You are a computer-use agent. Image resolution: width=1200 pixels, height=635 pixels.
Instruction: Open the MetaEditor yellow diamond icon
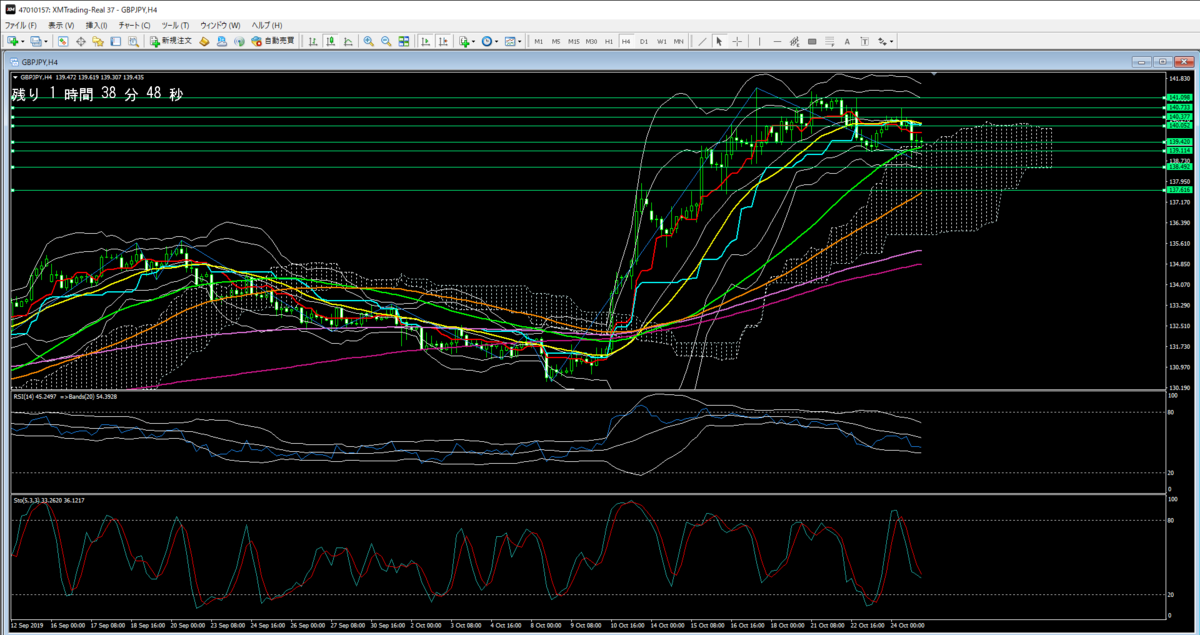point(204,41)
